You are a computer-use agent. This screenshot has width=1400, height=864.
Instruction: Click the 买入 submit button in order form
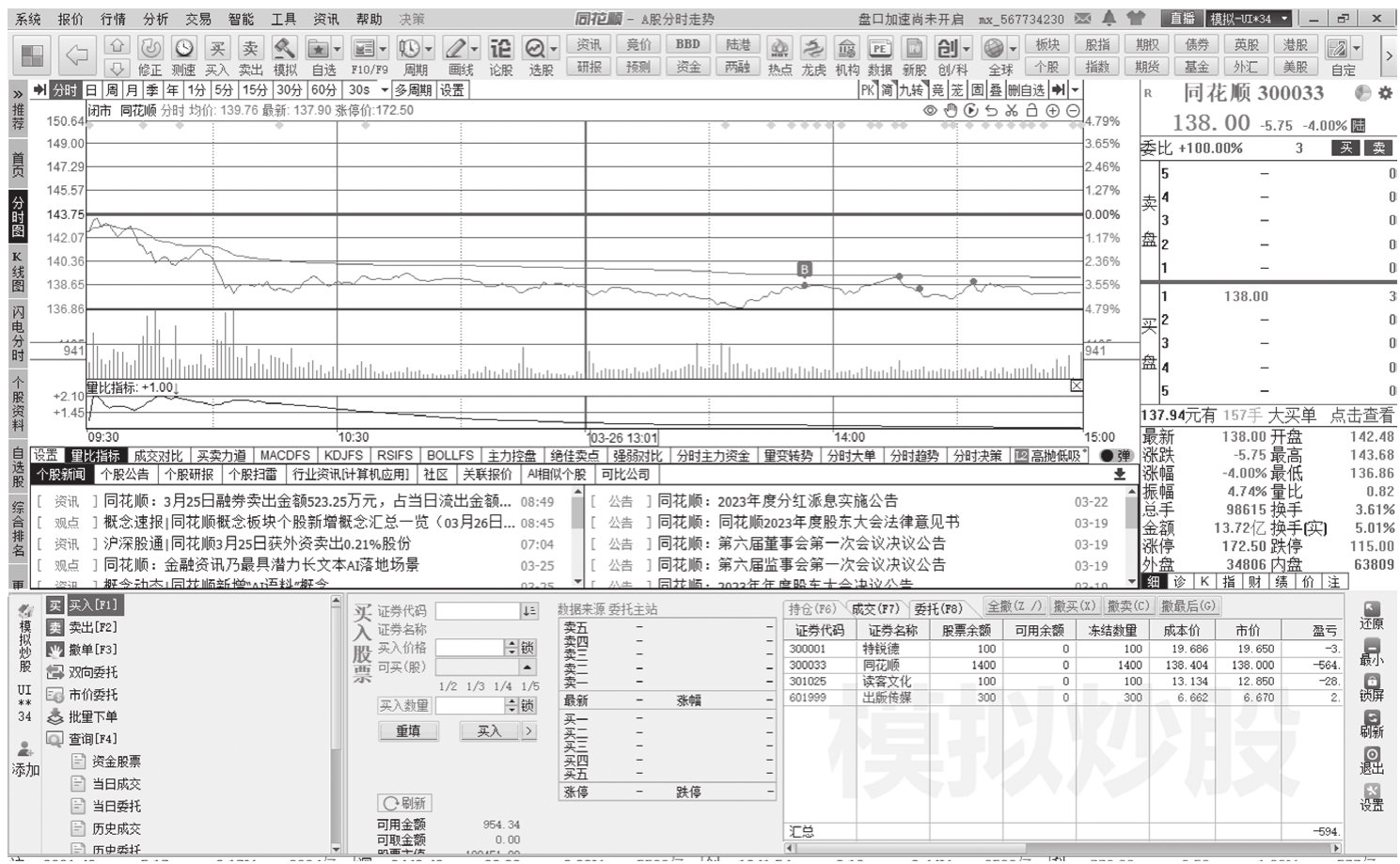pos(489,731)
